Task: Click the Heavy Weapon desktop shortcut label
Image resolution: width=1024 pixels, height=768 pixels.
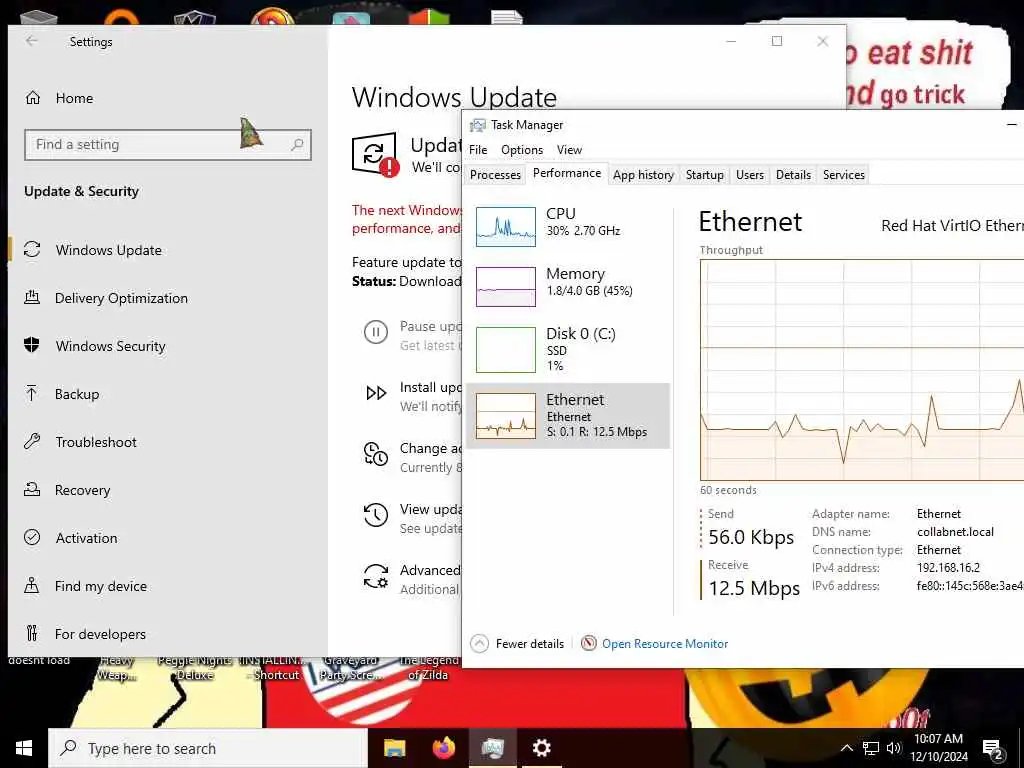Action: click(x=117, y=668)
